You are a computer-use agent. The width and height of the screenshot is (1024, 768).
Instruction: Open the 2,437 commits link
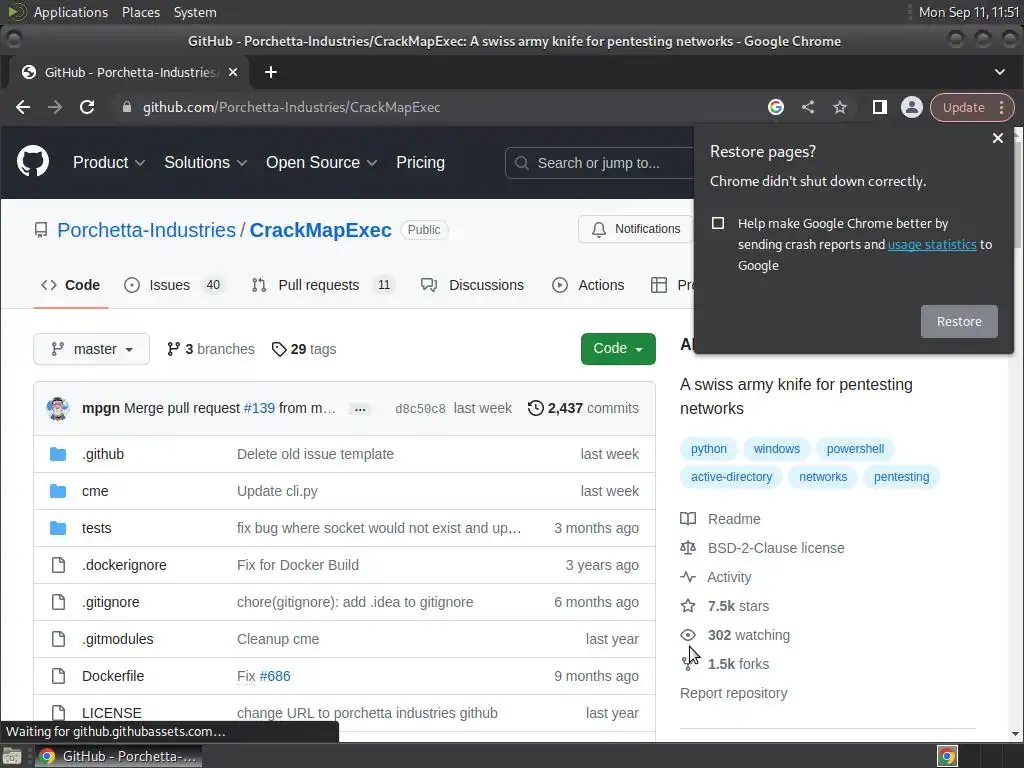(583, 408)
